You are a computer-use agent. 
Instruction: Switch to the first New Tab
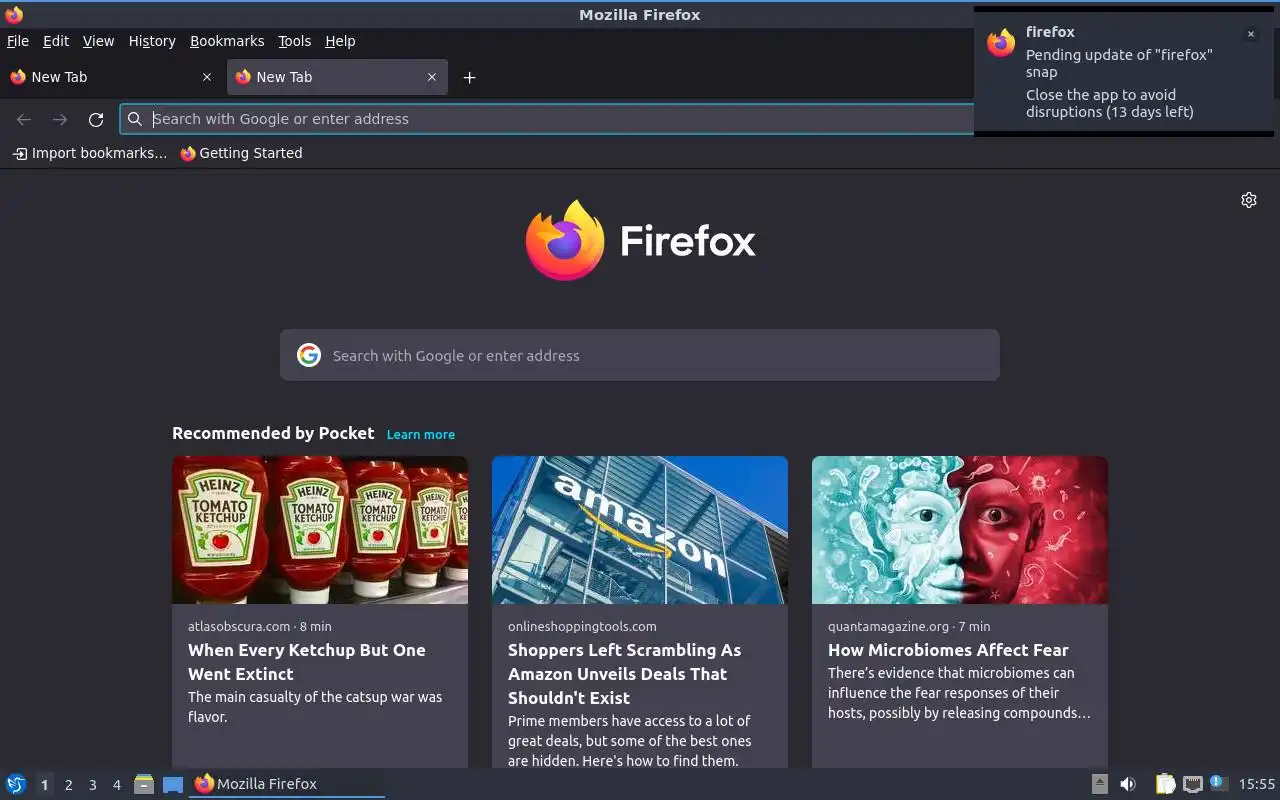[110, 77]
